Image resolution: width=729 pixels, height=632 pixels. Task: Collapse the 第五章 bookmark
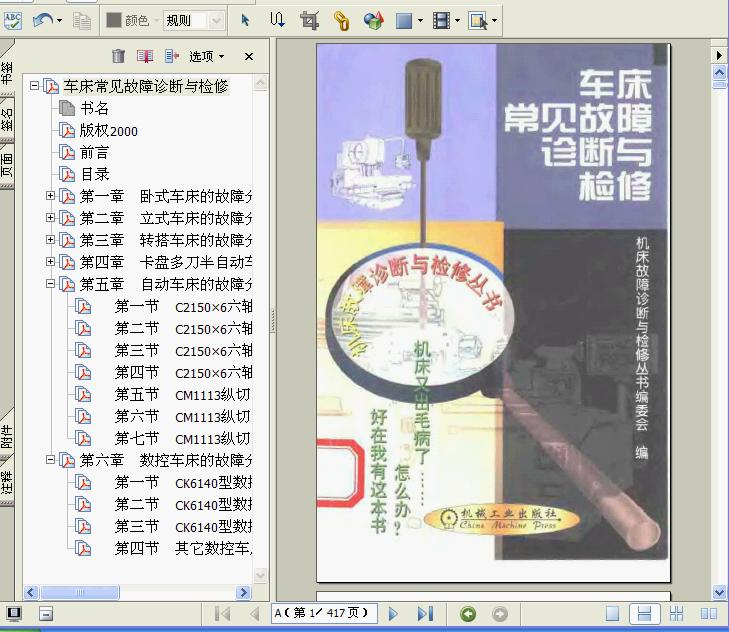pos(50,283)
